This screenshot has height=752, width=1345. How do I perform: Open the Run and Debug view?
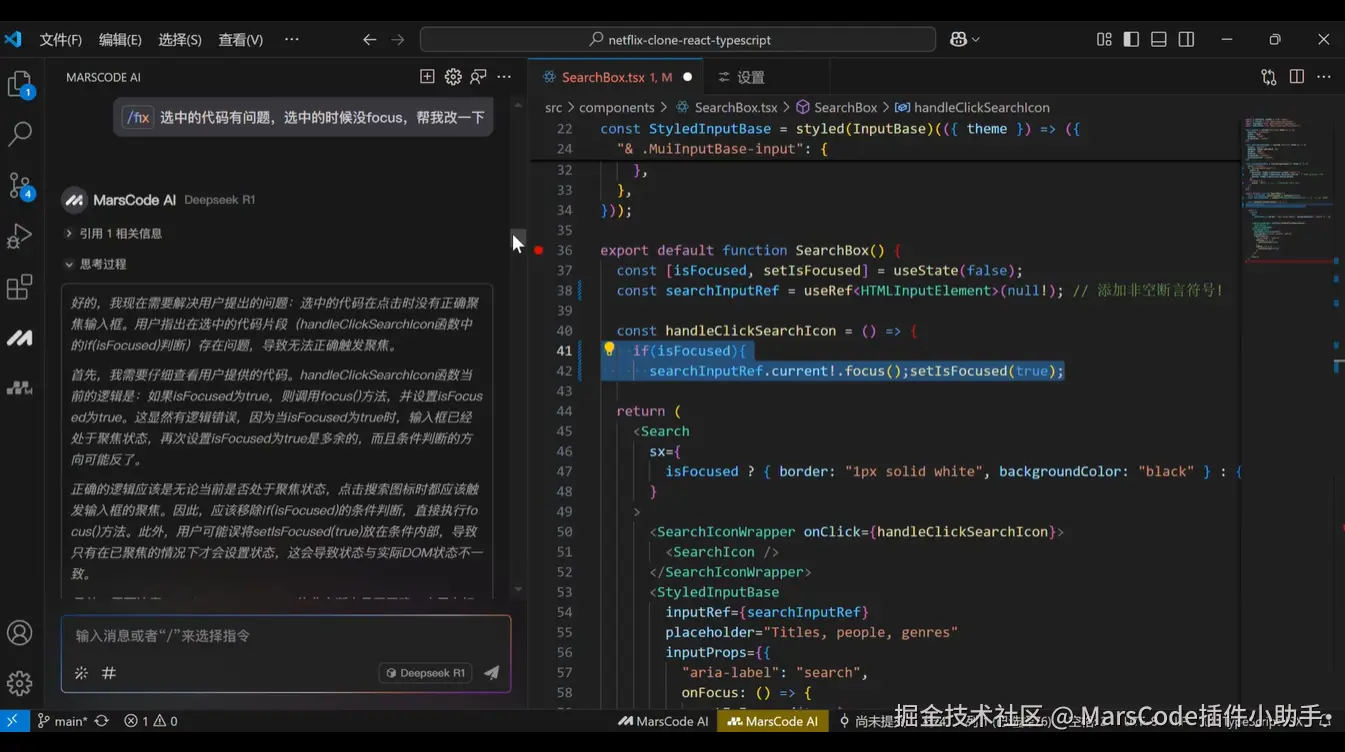[20, 236]
